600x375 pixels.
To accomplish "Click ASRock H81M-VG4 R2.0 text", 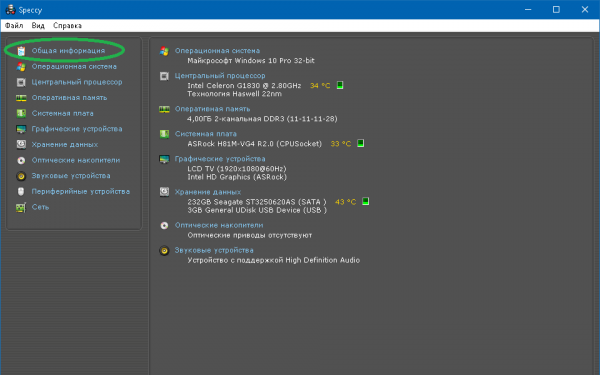I will coord(254,144).
